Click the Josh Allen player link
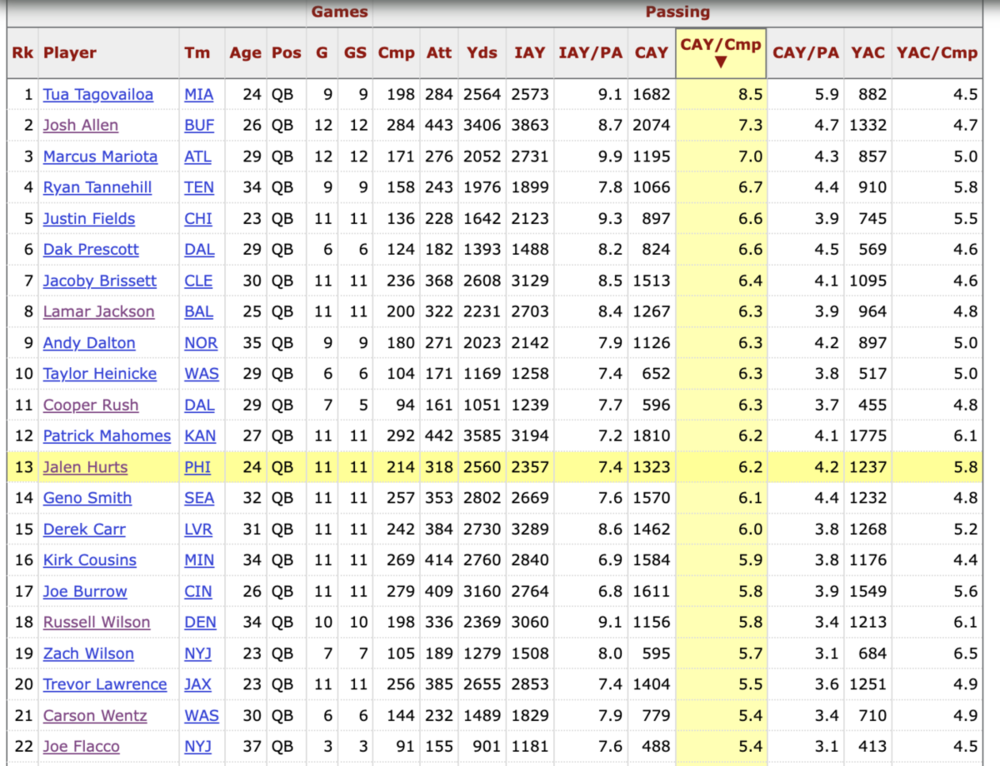 pos(80,125)
